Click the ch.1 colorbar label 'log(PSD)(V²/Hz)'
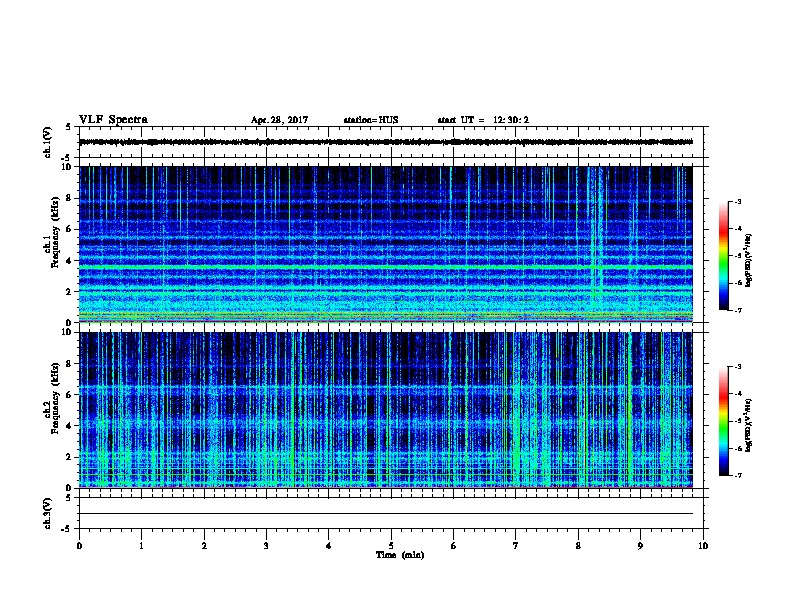792x612 pixels. pos(748,260)
